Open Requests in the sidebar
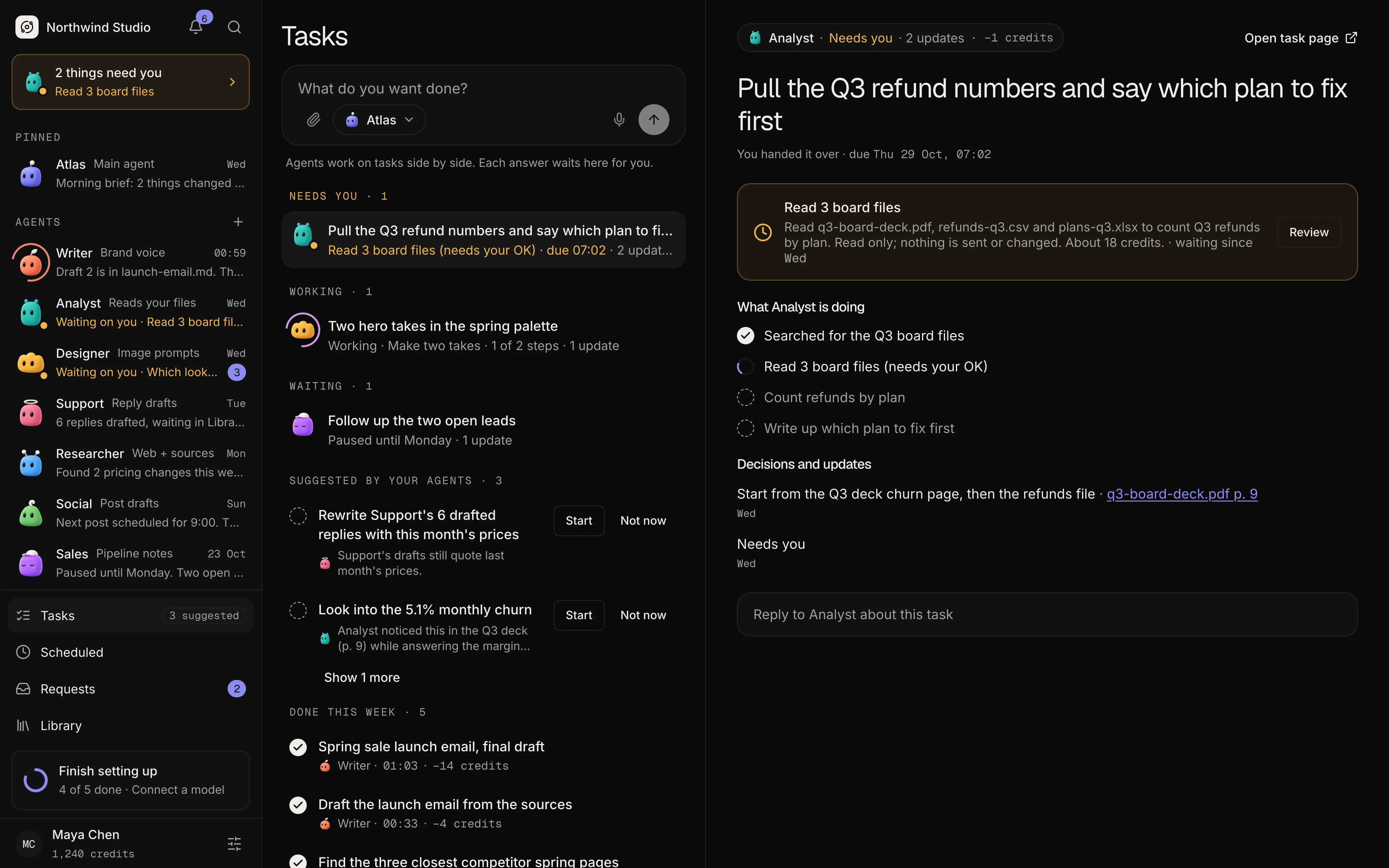The image size is (1389, 868). point(131,689)
